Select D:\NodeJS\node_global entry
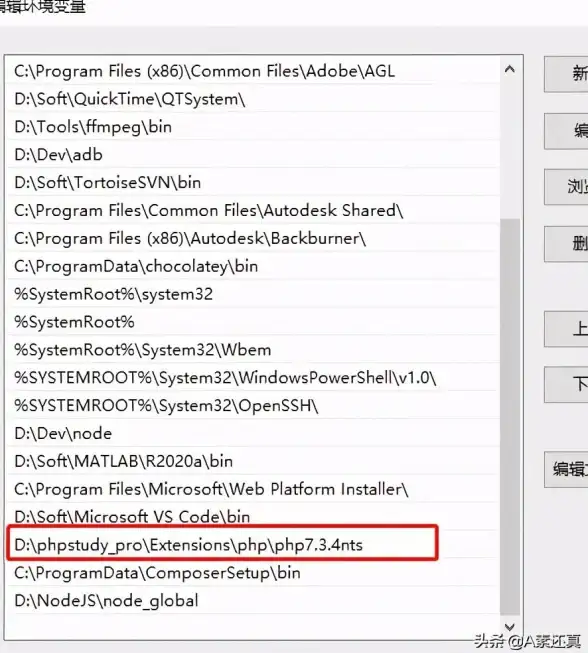The width and height of the screenshot is (588, 653). pos(253,601)
